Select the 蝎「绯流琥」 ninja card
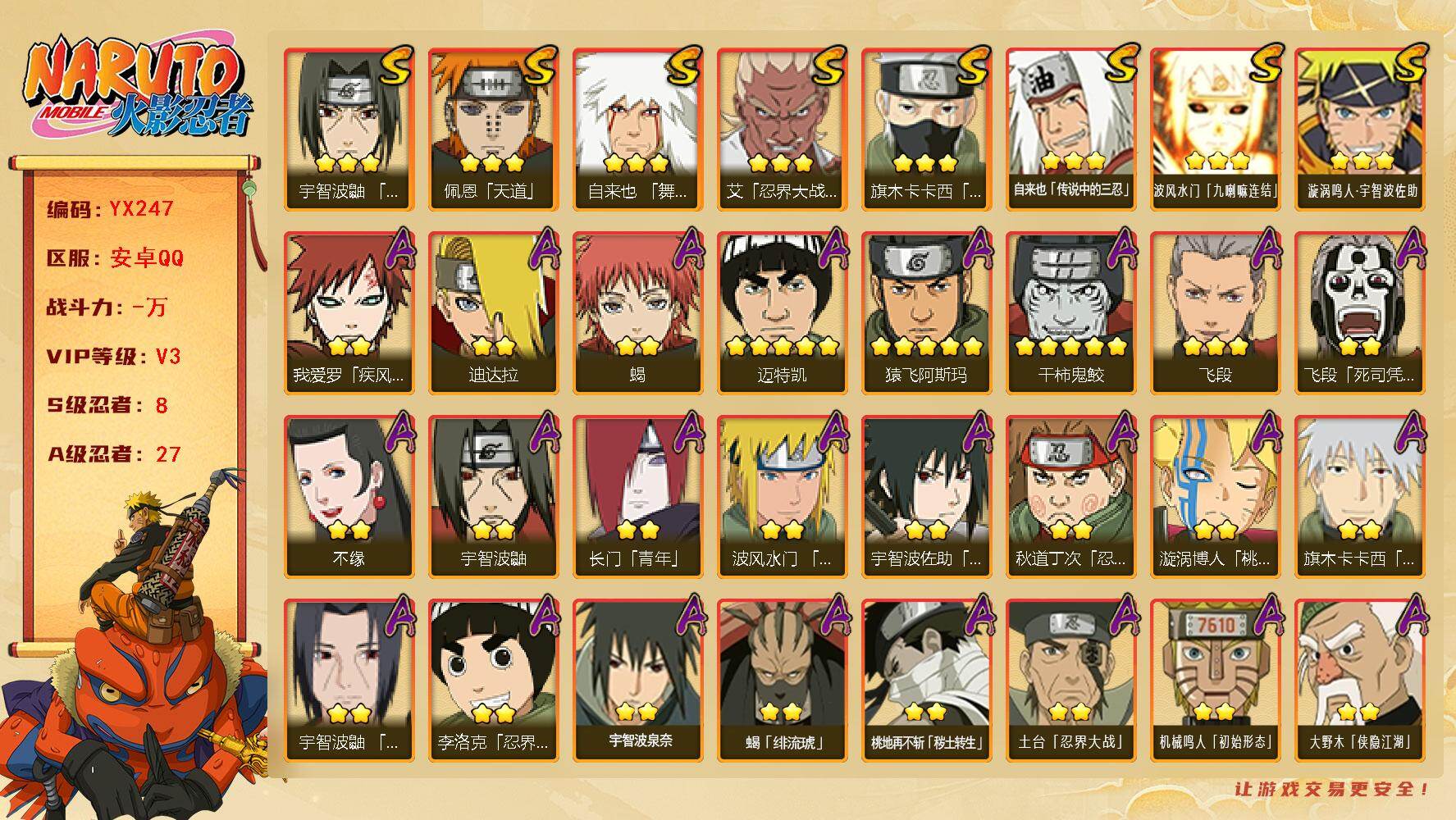The height and width of the screenshot is (820, 1456). coord(782,680)
